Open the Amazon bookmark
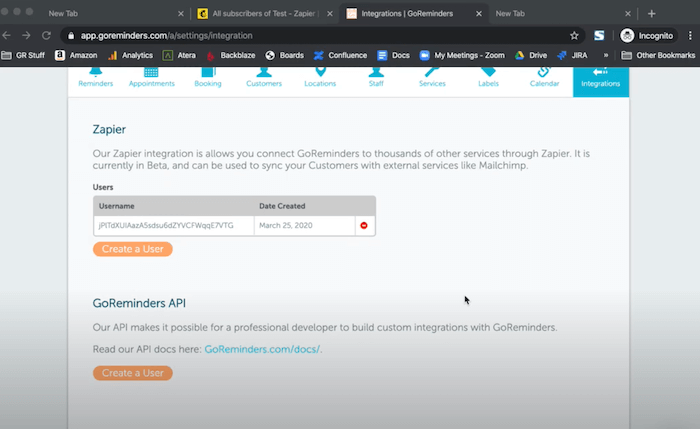 tap(76, 55)
